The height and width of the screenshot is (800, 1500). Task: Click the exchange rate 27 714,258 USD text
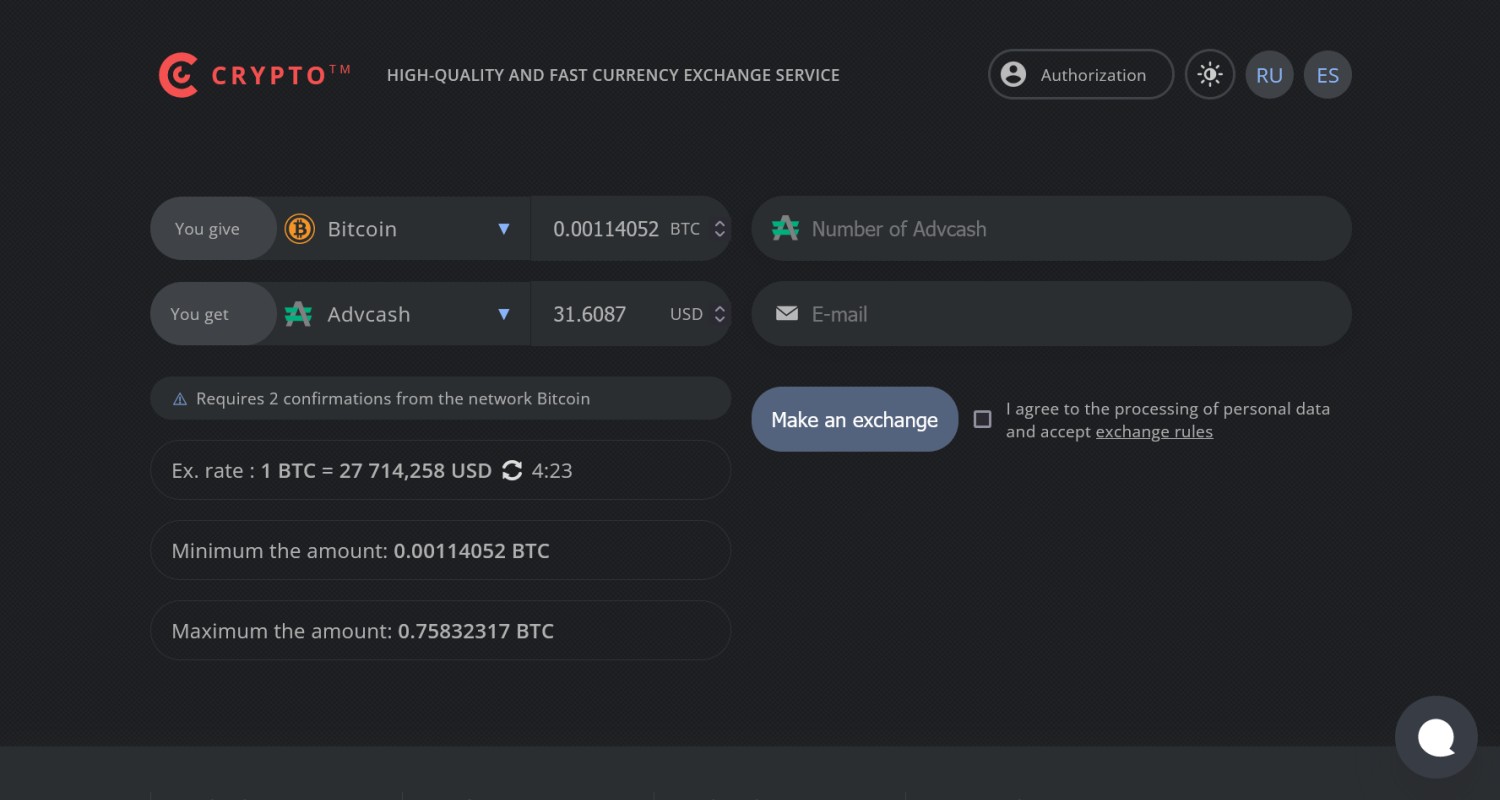coord(415,470)
